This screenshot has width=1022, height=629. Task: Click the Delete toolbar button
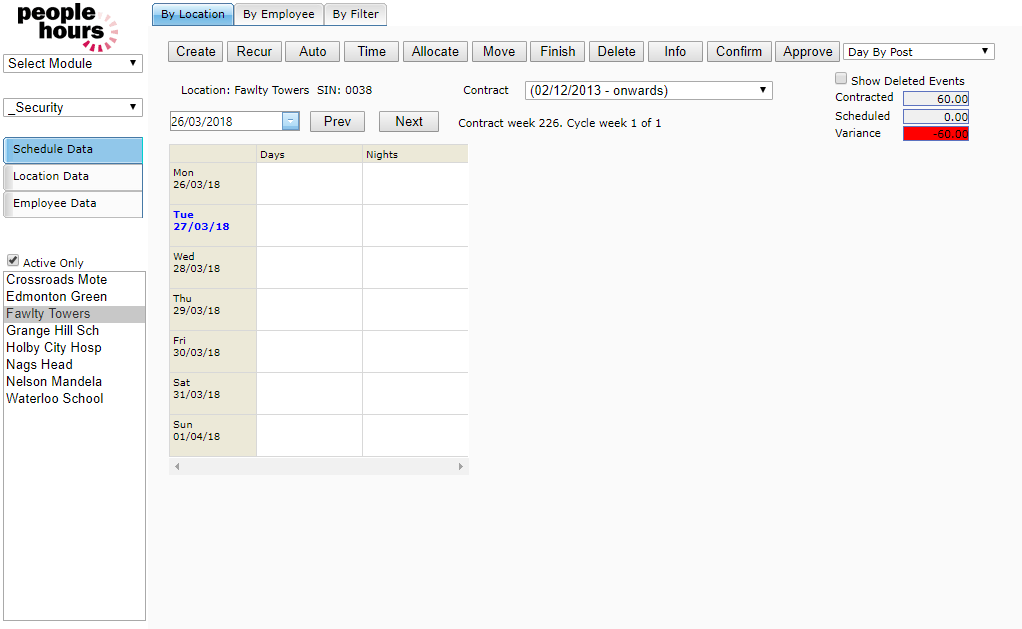coord(616,52)
